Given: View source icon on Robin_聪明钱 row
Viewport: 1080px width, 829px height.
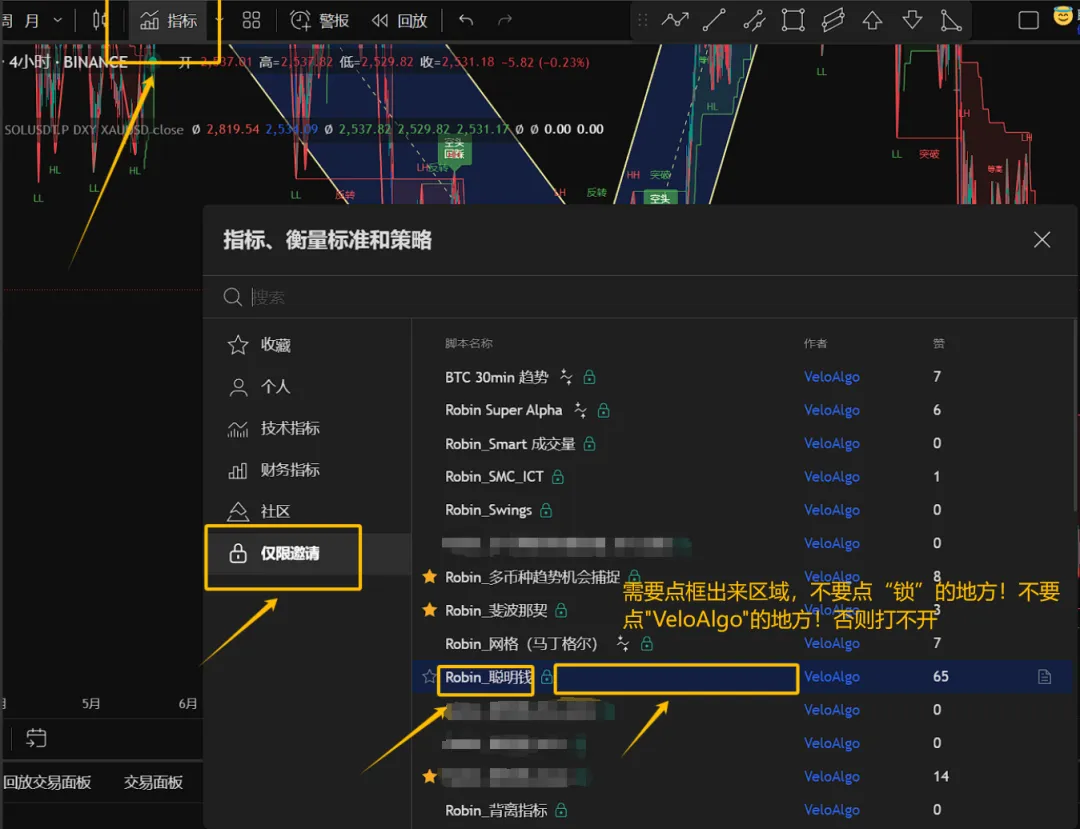Looking at the screenshot, I should (1044, 677).
